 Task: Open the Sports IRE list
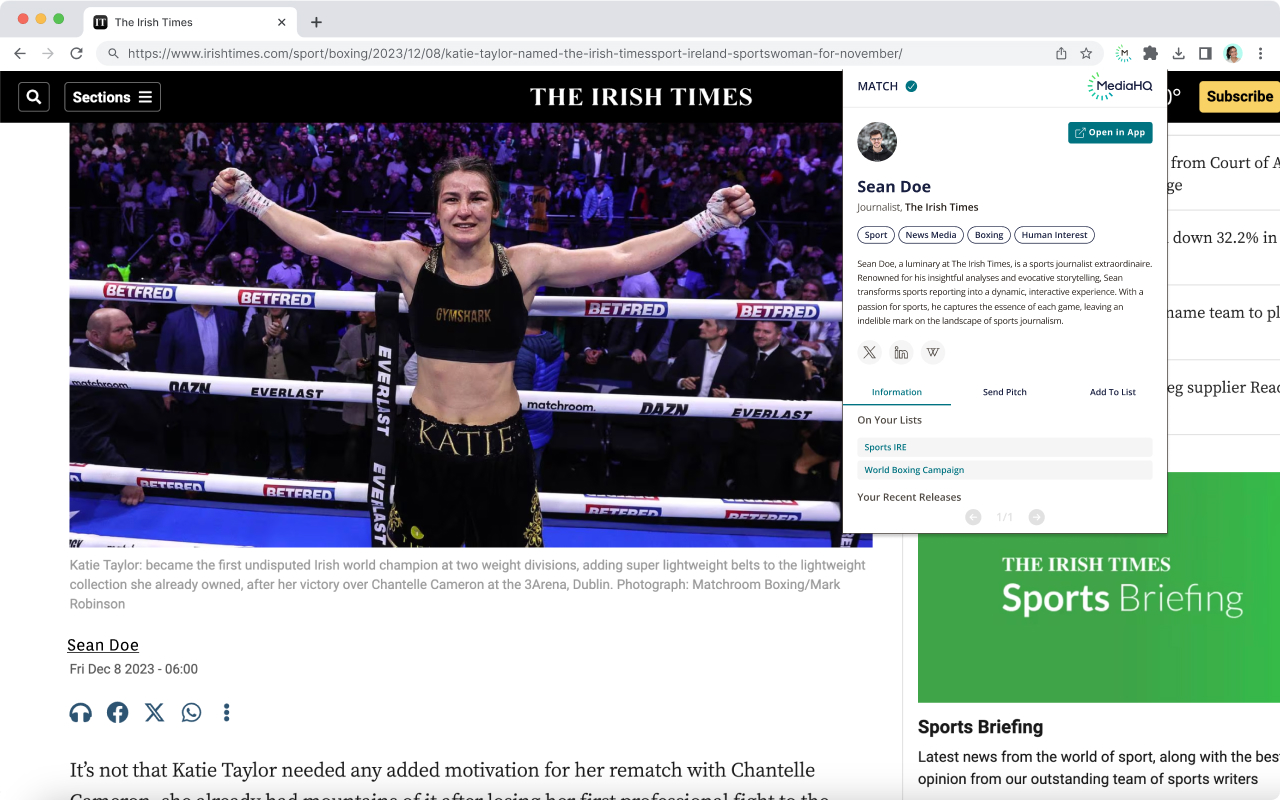click(1005, 447)
